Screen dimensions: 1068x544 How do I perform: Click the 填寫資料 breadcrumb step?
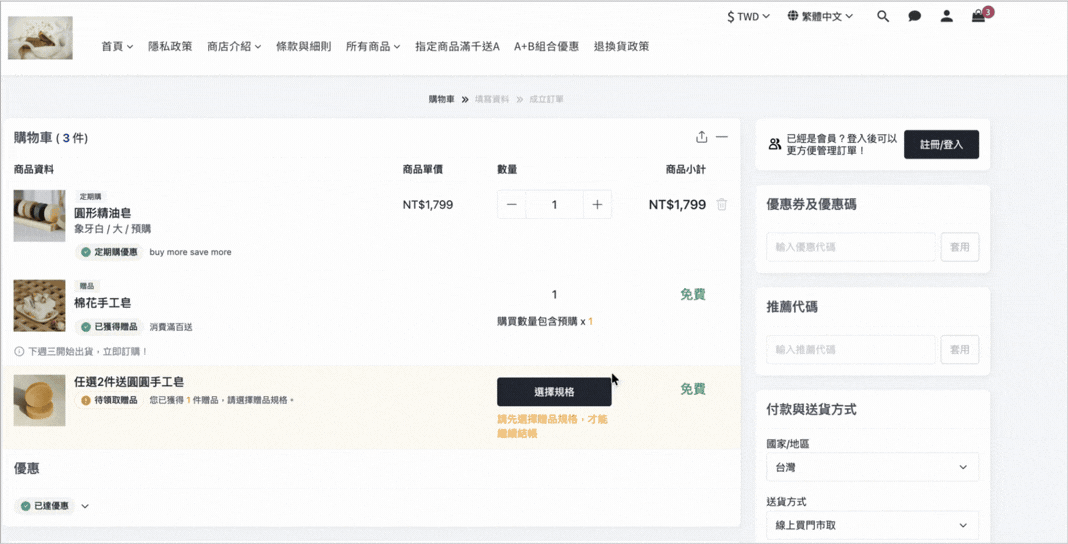(492, 99)
